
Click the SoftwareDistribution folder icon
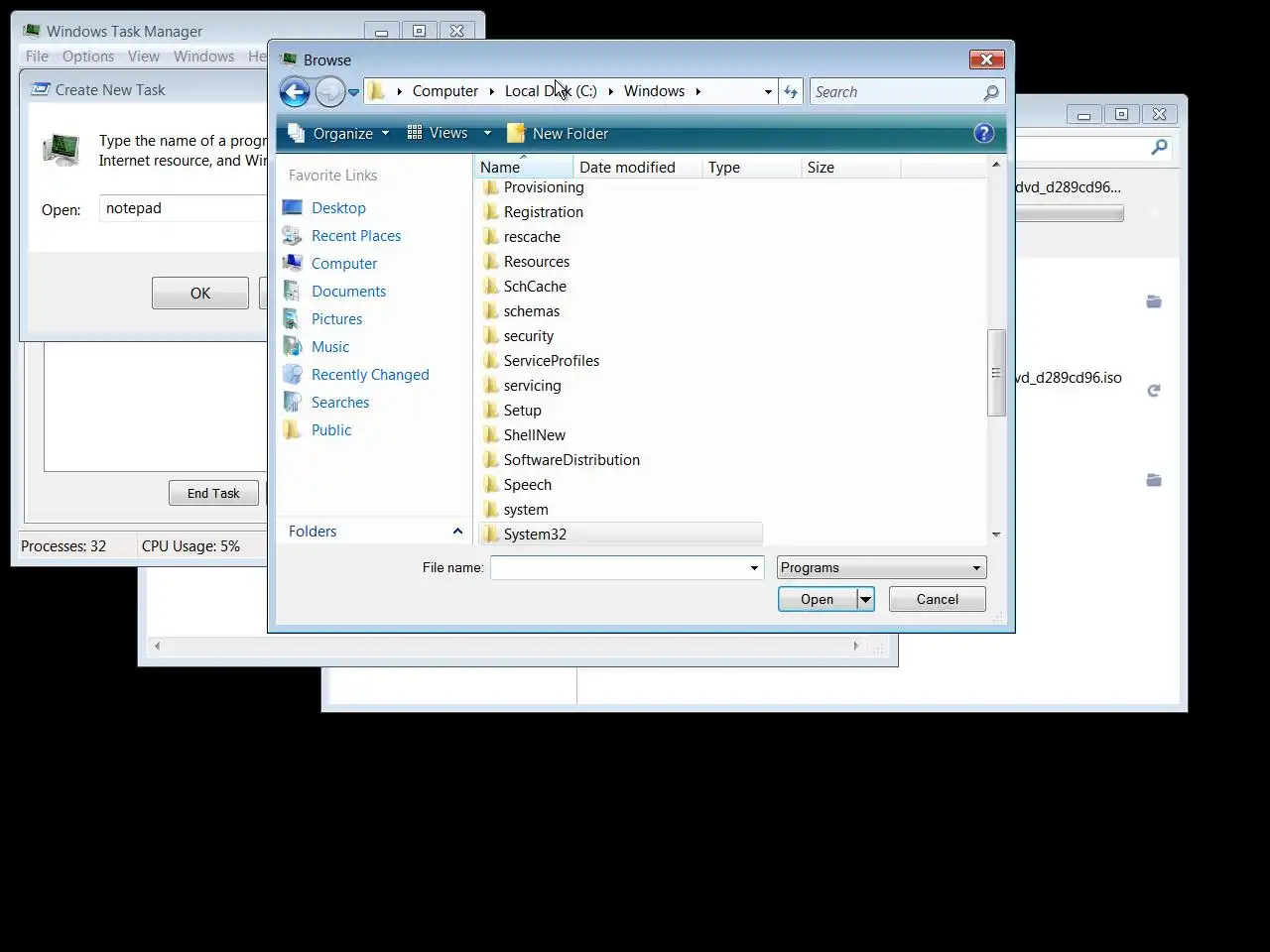[x=491, y=459]
